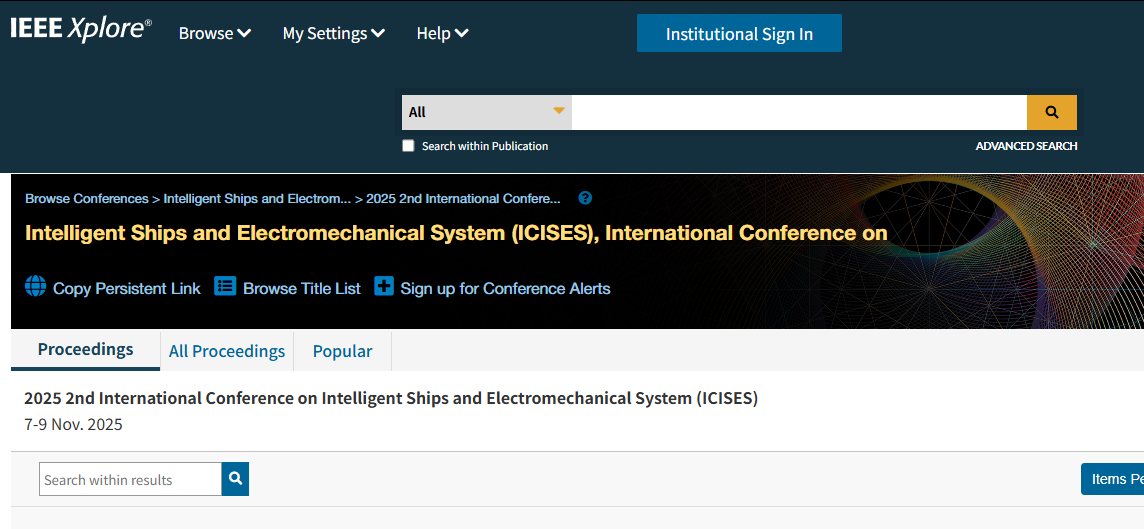Sign up for Conference Alerts link

[x=506, y=288]
